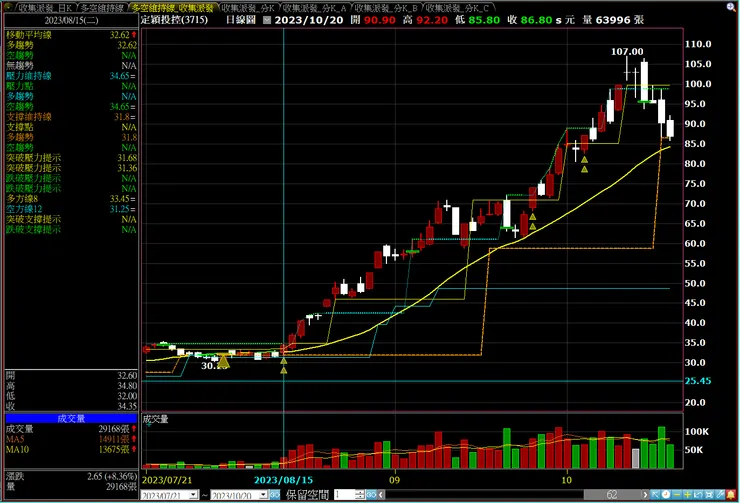Image resolution: width=740 pixels, height=503 pixels.
Task: Click the 高 34.80 high price row
Action: point(71,386)
